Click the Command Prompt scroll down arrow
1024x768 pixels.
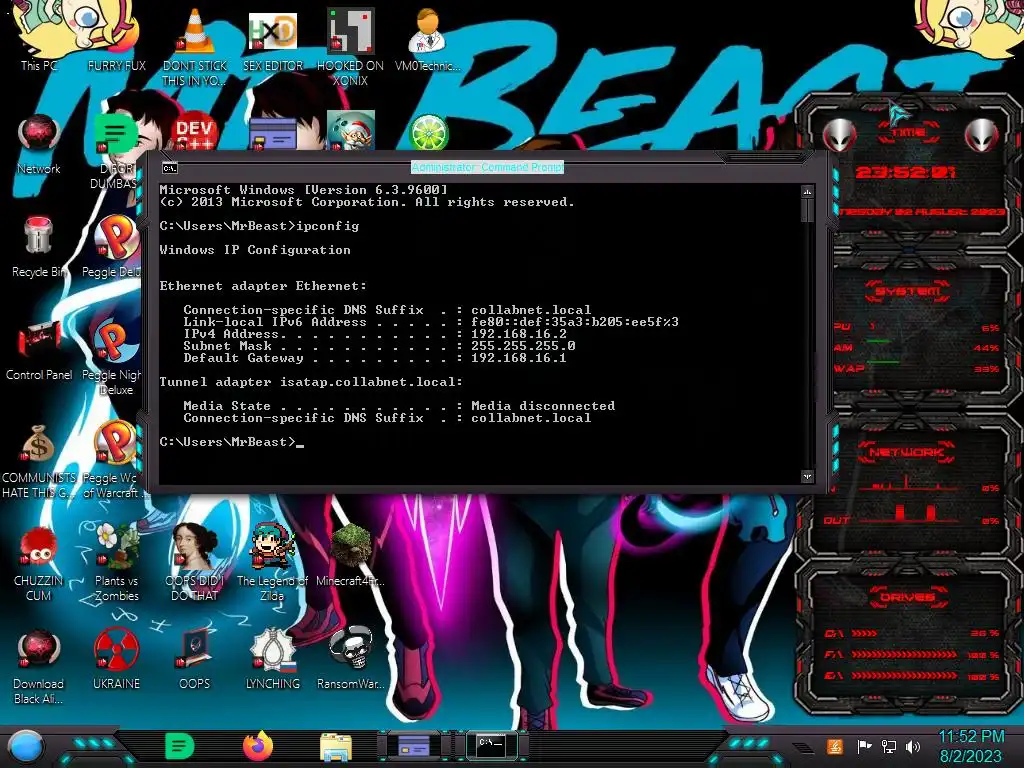(x=807, y=476)
